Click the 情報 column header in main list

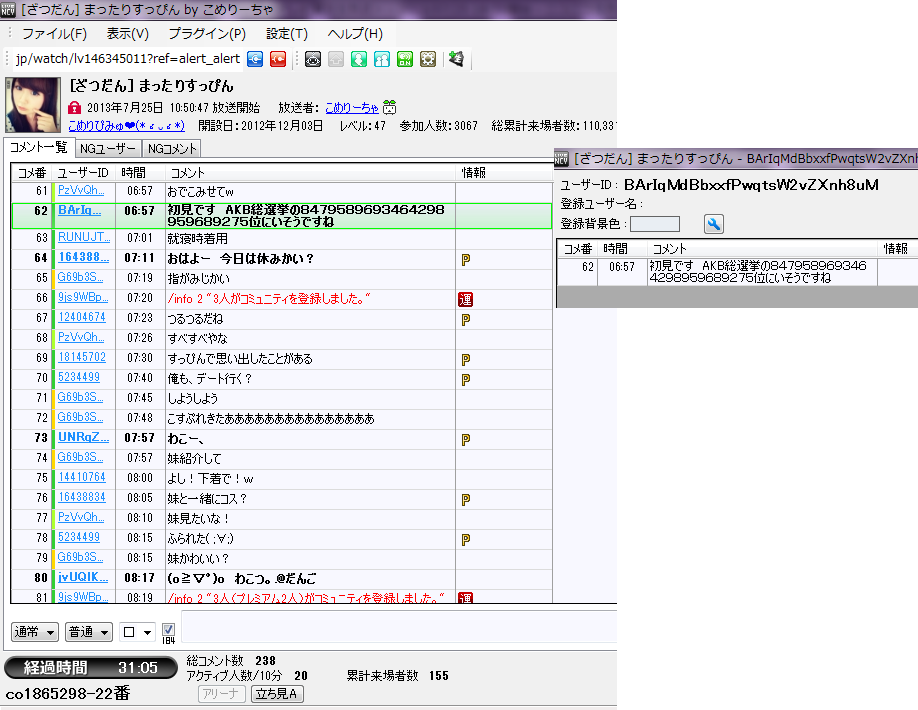503,173
